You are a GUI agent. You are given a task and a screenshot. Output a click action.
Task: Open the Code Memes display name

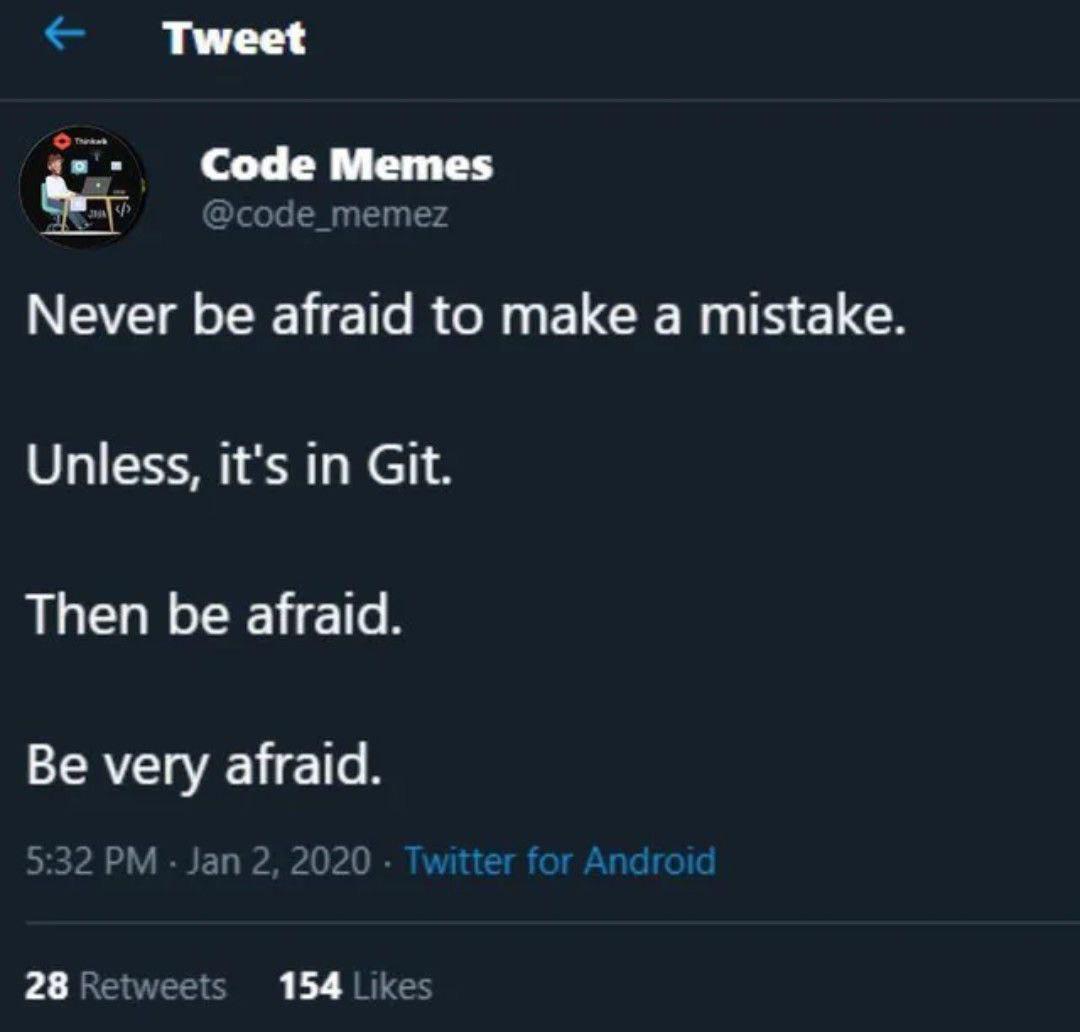346,164
